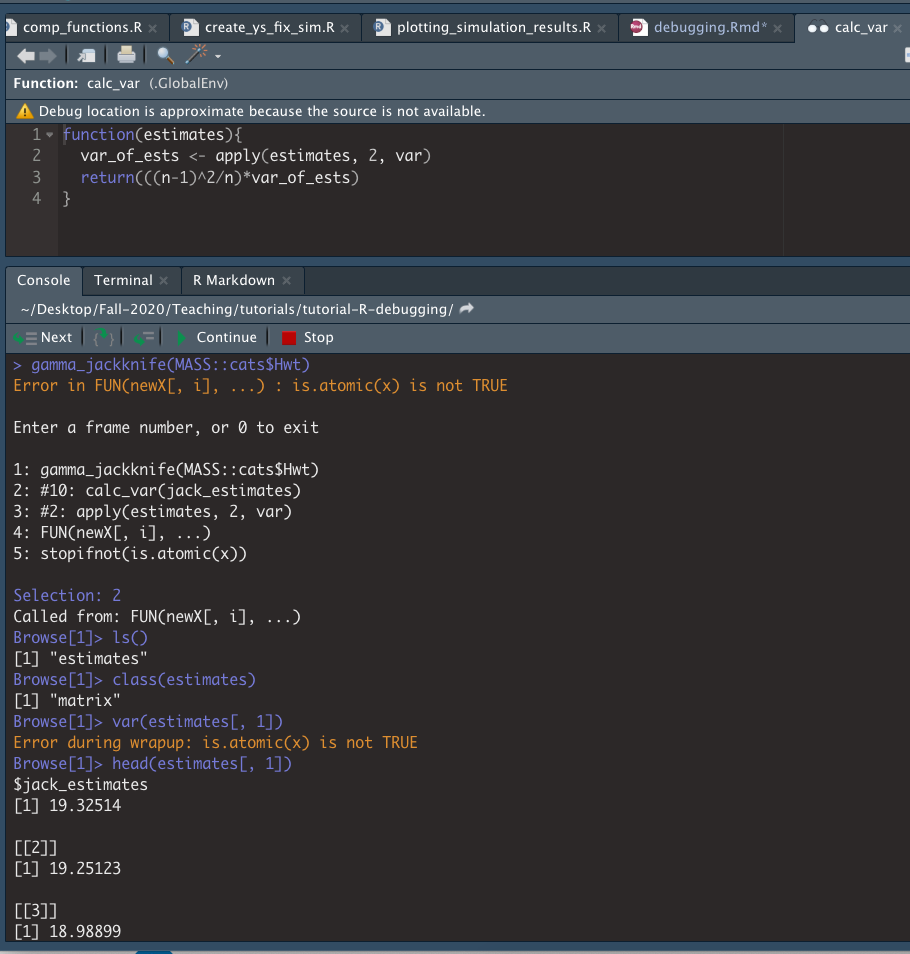Click the return statement on line 3
Image resolution: width=910 pixels, height=954 pixels.
[x=220, y=178]
